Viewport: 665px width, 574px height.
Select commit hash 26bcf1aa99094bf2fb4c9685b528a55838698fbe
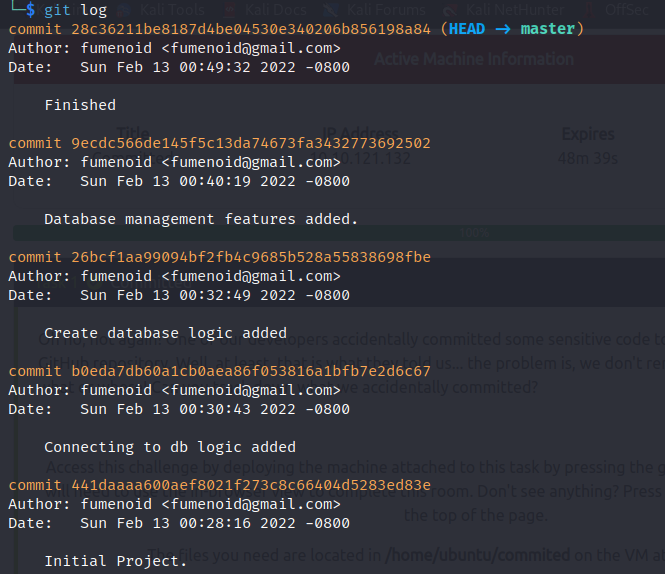[x=251, y=257]
